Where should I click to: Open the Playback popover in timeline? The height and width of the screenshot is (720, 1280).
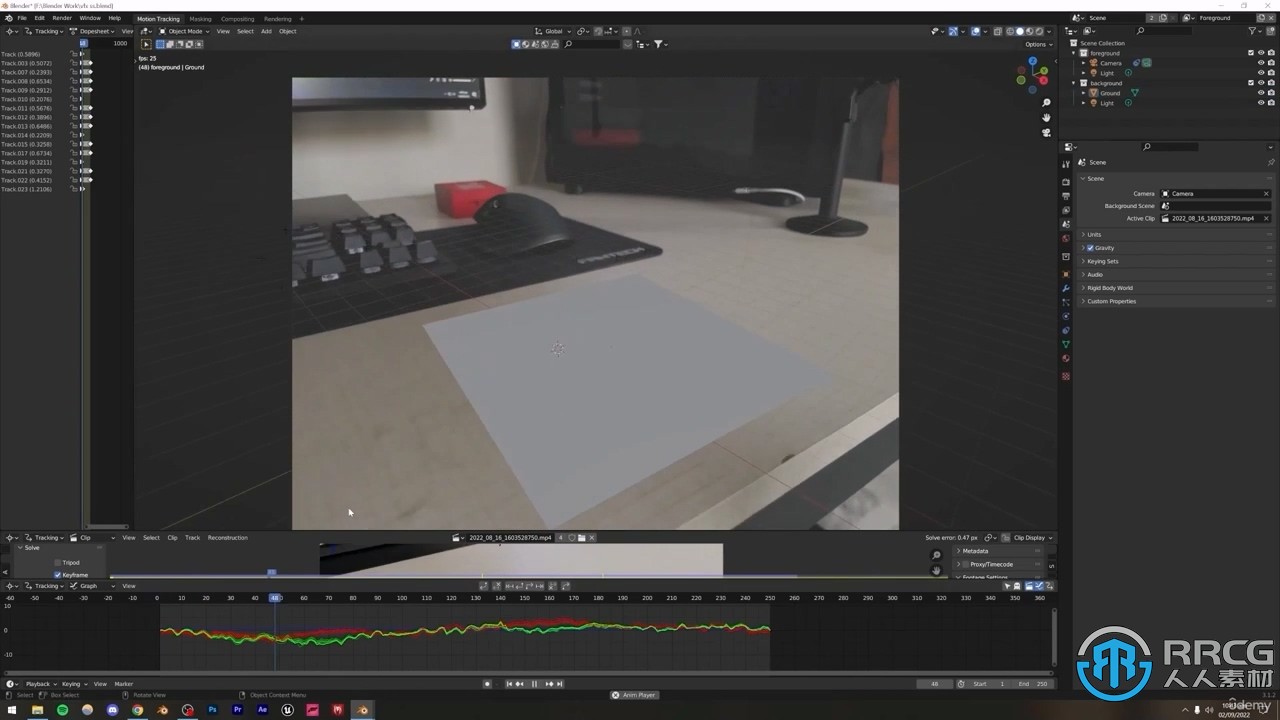point(40,684)
